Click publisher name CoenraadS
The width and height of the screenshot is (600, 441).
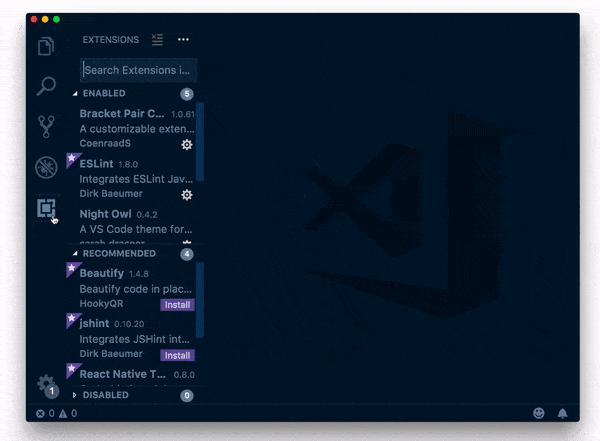tap(105, 144)
